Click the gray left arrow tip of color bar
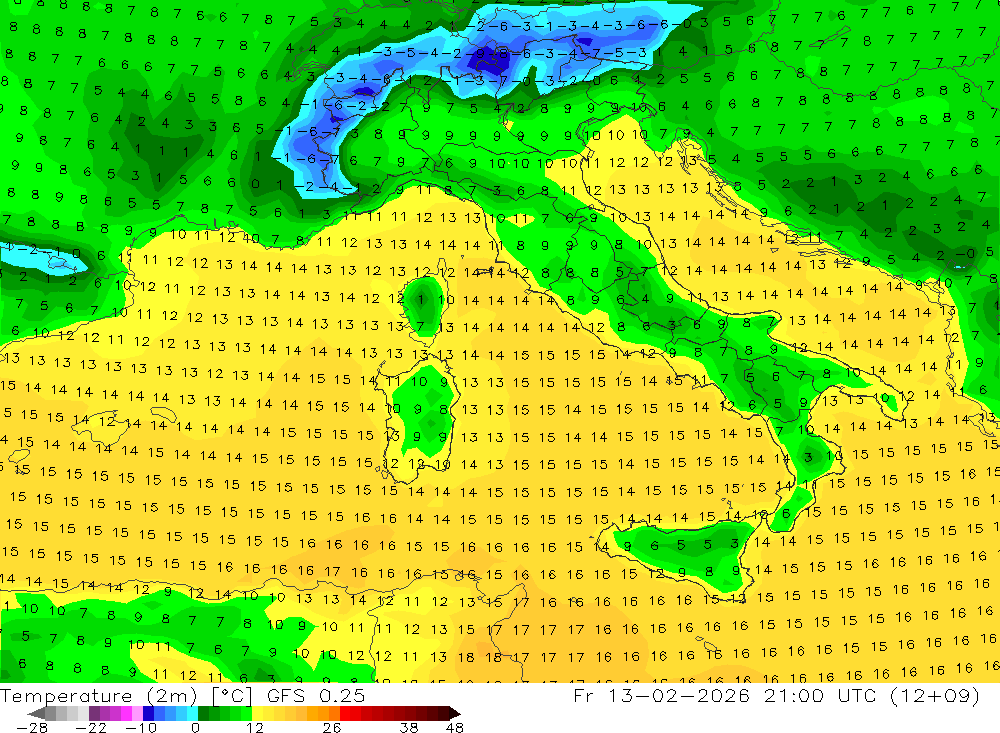Screen dimensions: 1000x733 [36, 714]
